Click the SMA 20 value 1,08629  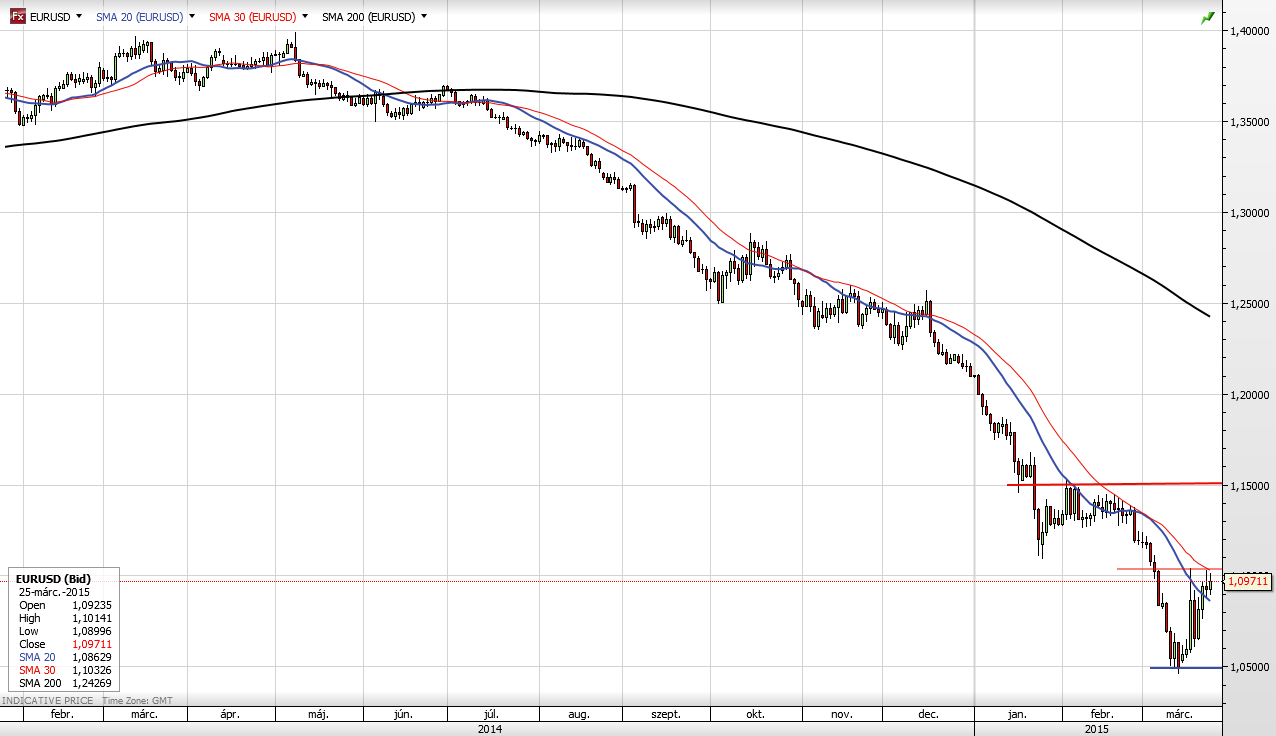point(91,657)
